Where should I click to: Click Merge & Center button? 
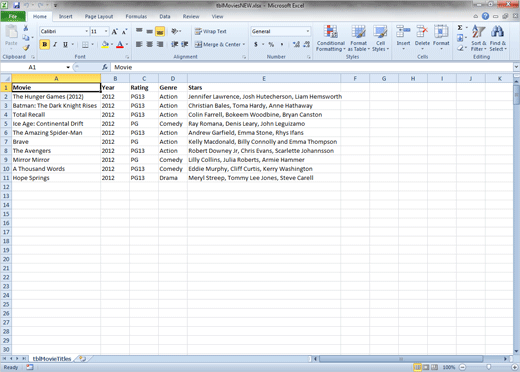[x=217, y=44]
